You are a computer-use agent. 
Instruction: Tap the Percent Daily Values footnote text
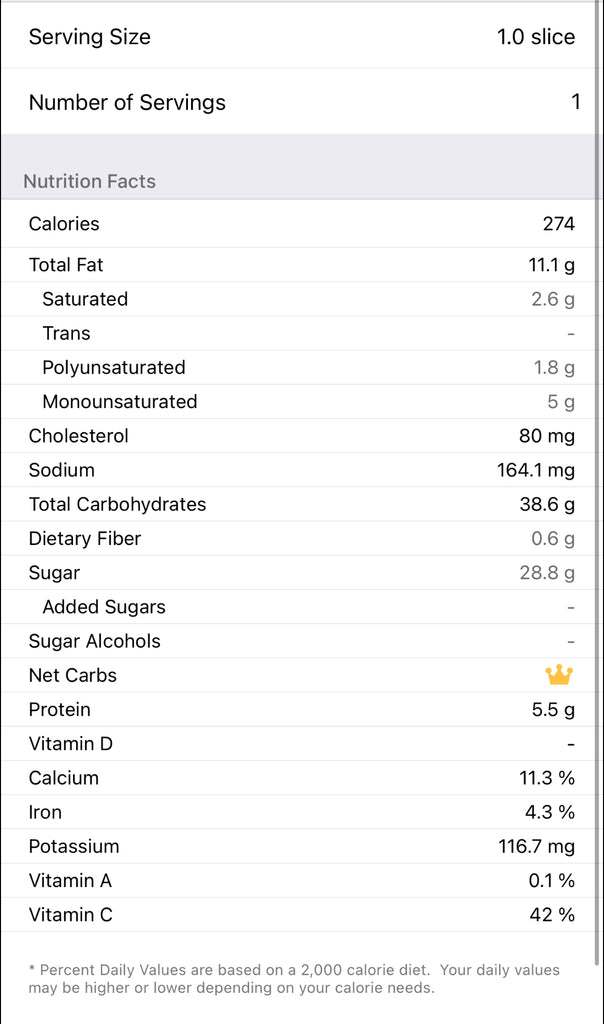pos(293,979)
